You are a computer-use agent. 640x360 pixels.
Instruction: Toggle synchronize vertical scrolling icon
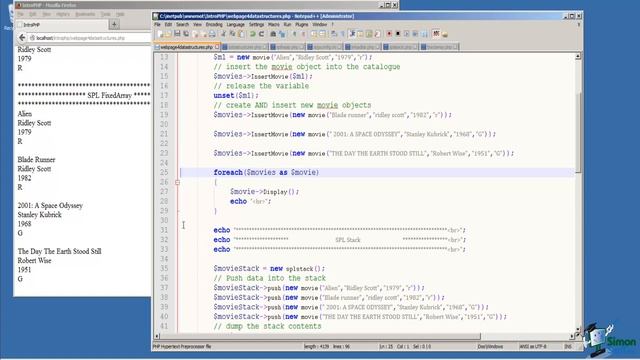point(314,34)
